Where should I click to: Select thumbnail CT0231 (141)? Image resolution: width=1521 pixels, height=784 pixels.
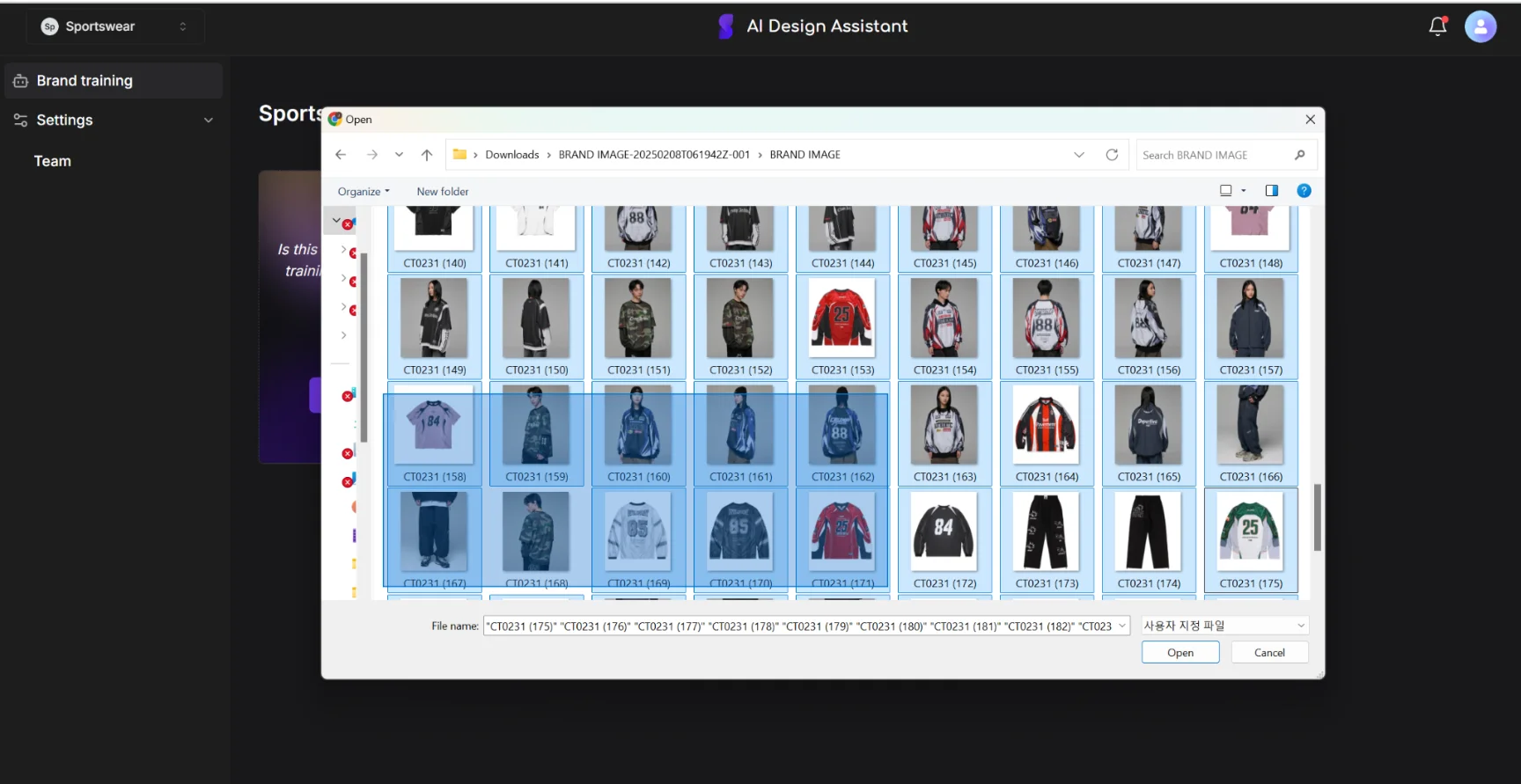point(537,238)
